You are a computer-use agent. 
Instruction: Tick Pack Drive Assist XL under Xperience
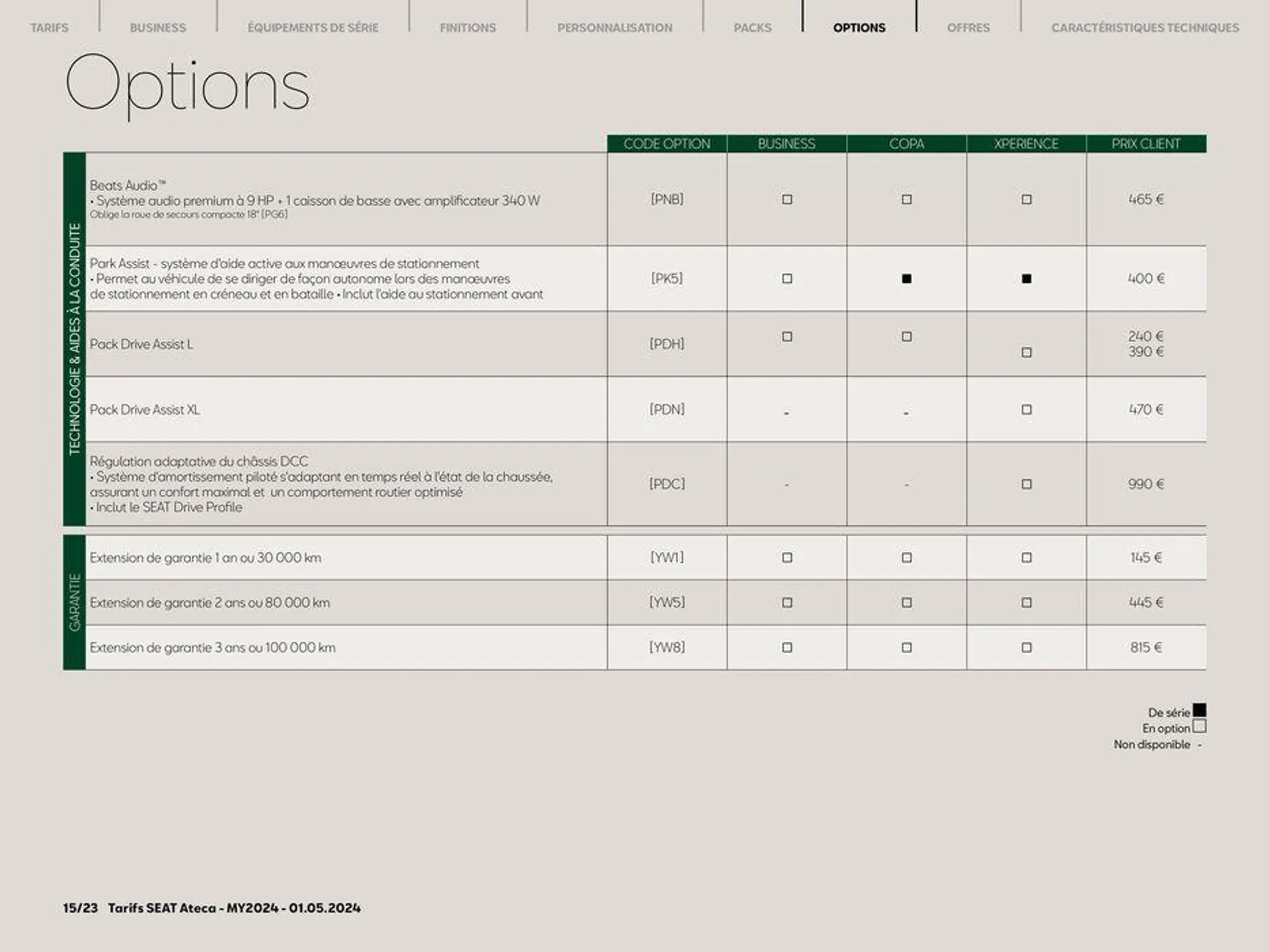[1026, 410]
